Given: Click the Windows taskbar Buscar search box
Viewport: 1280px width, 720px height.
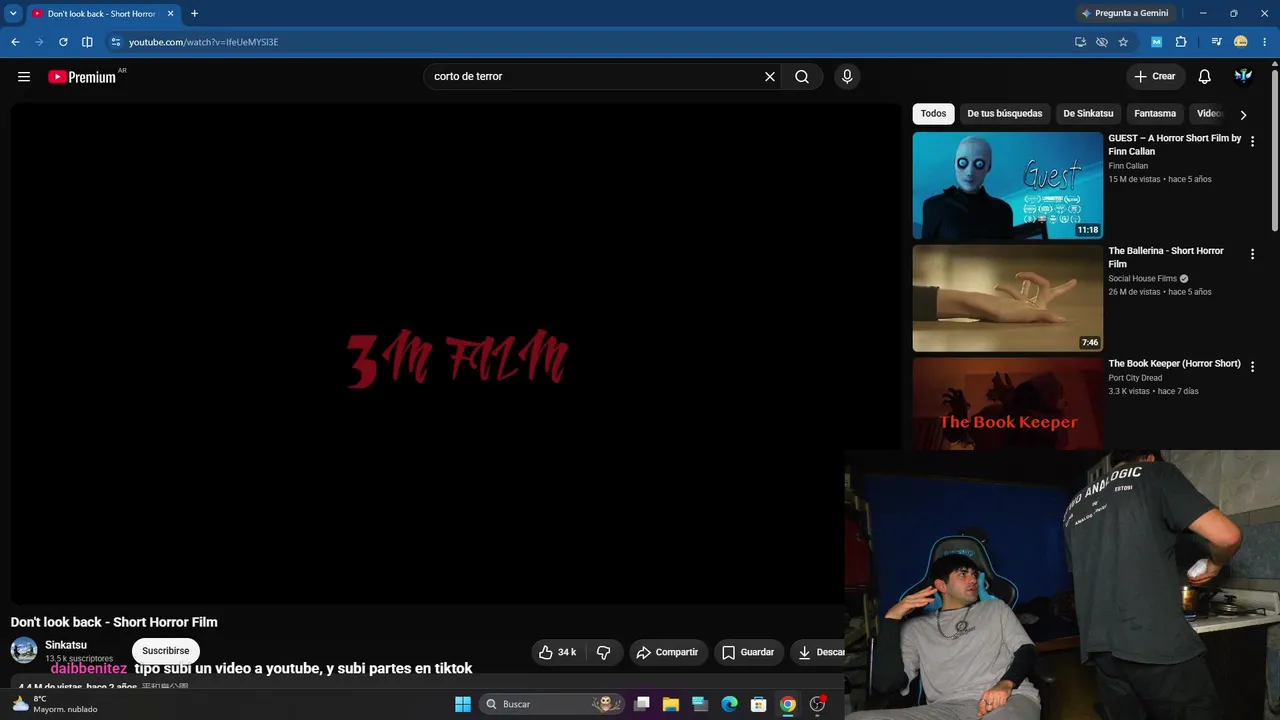Looking at the screenshot, I should coord(551,704).
